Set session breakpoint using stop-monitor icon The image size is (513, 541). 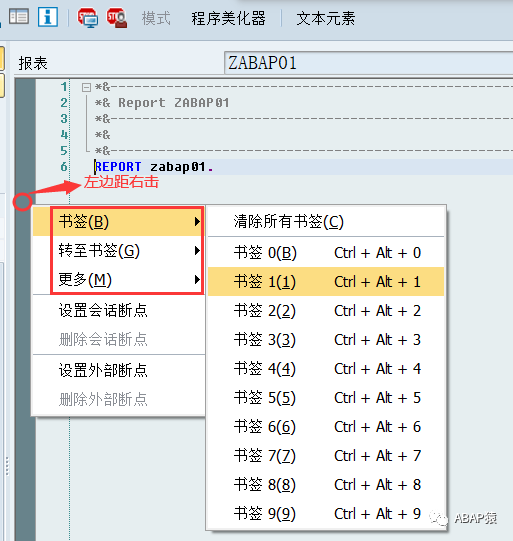tap(87, 18)
